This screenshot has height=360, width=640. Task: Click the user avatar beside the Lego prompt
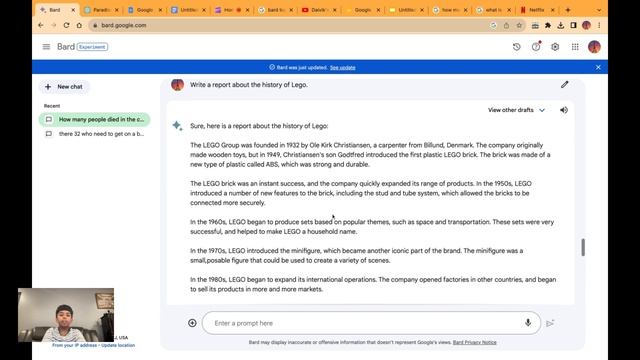coord(178,84)
